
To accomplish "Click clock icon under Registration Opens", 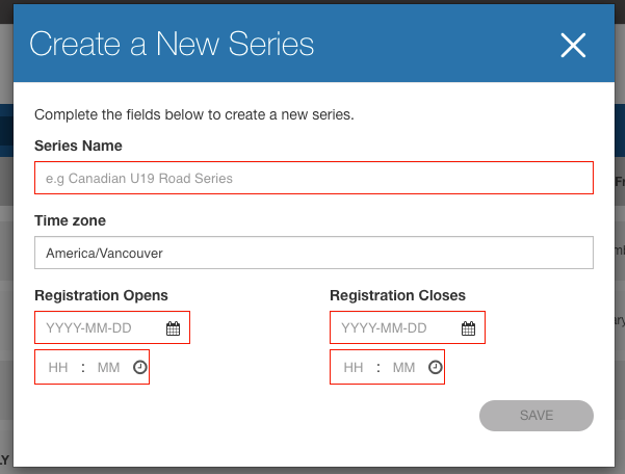I will coord(140,368).
